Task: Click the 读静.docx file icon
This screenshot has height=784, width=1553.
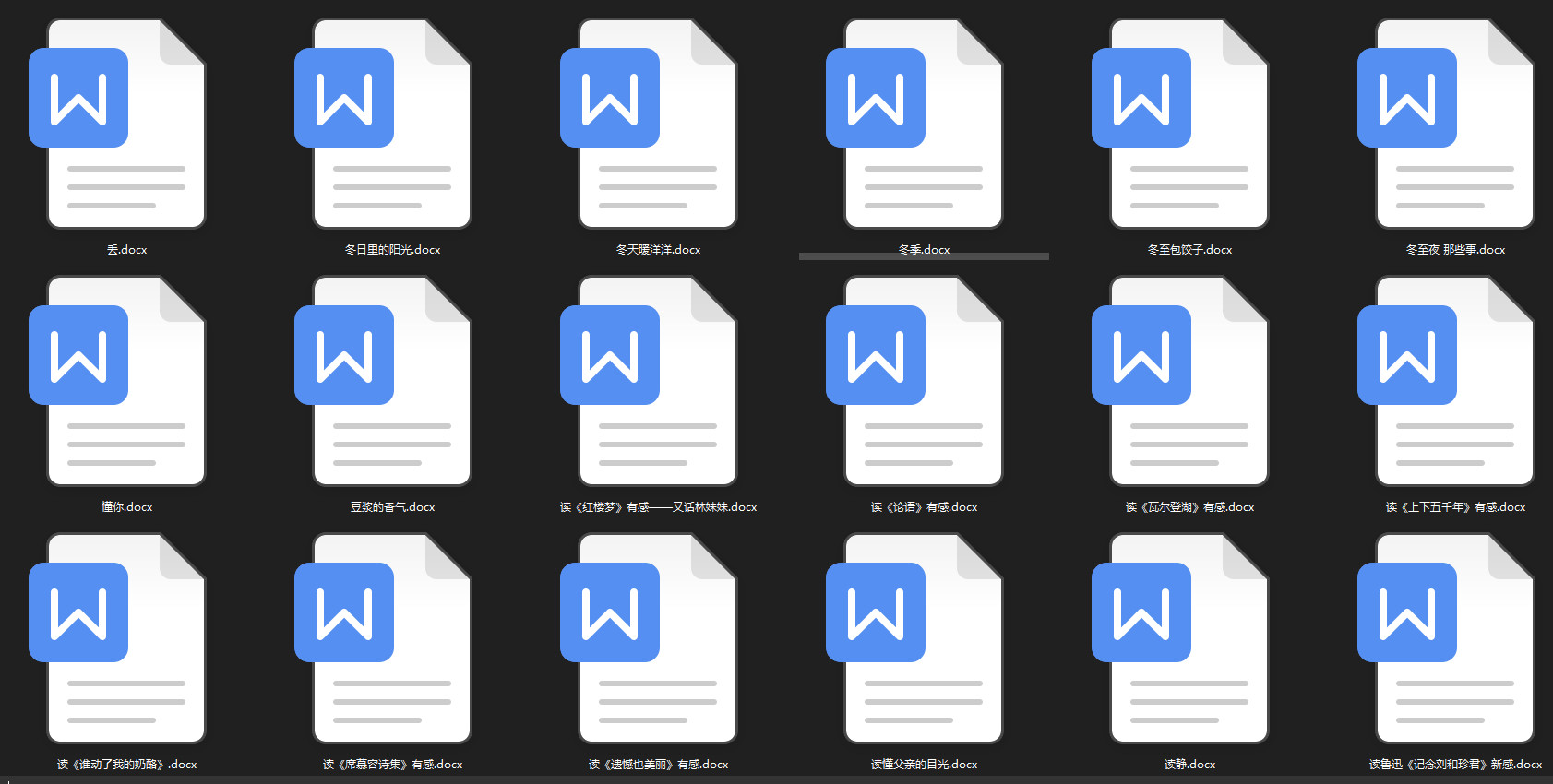Action: [x=1180, y=638]
